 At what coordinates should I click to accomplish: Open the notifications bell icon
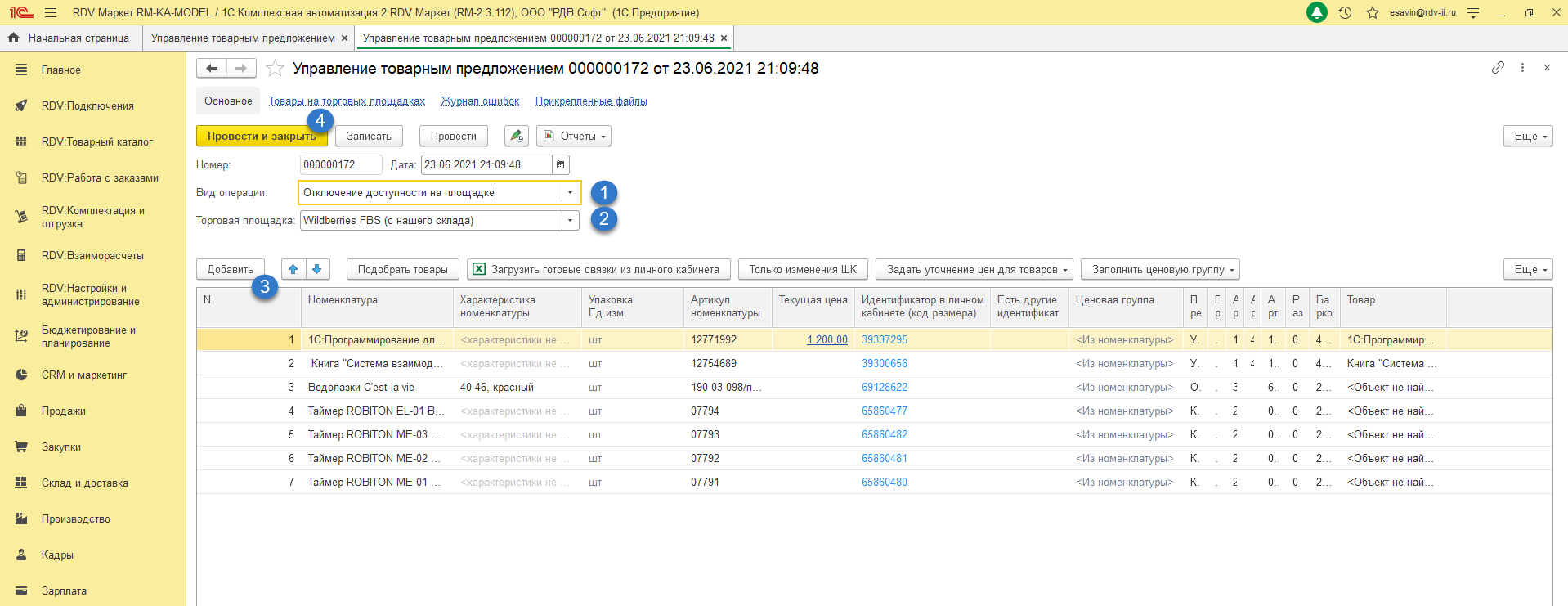1316,13
